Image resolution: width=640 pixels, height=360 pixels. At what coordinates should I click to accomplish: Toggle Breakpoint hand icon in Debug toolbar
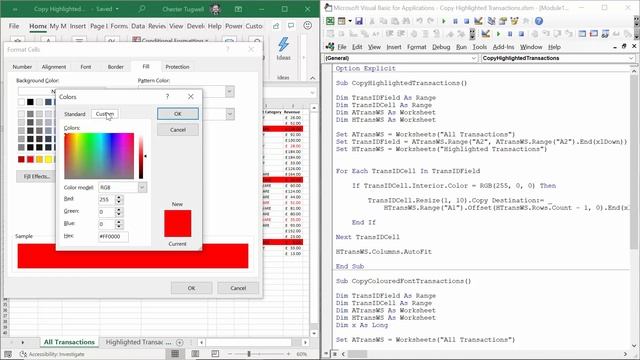[535, 34]
